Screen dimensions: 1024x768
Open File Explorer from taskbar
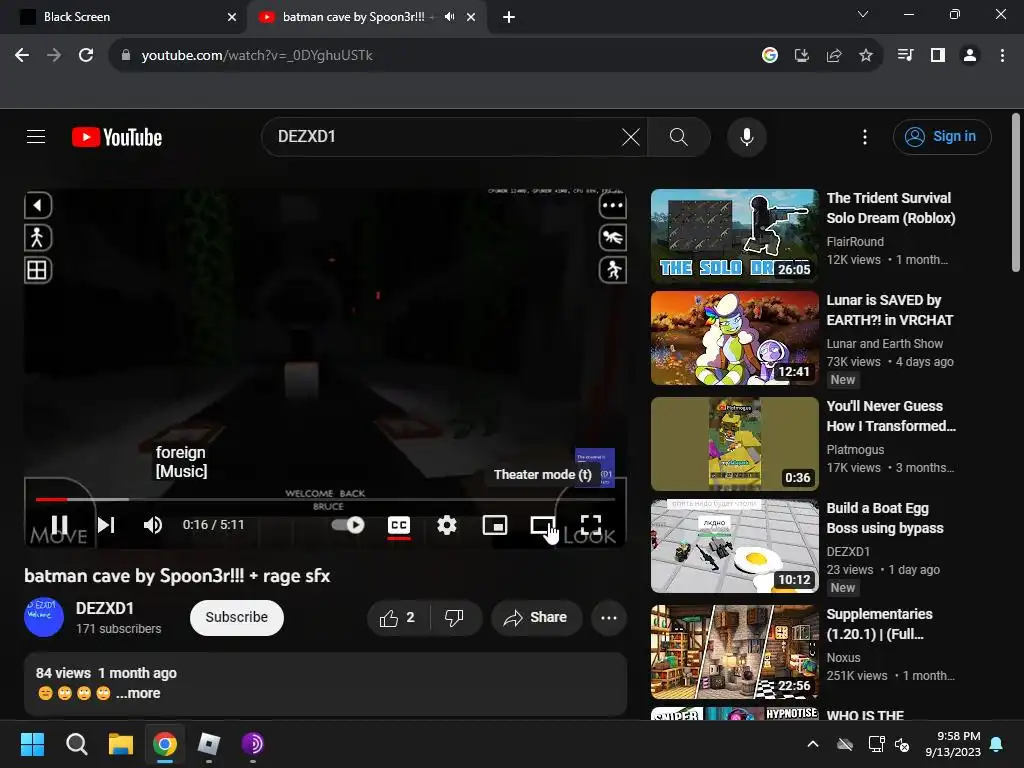pyautogui.click(x=121, y=744)
